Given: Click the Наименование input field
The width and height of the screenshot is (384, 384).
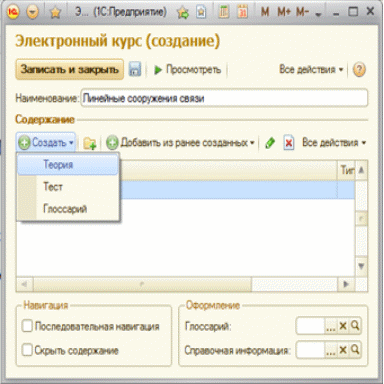Looking at the screenshot, I should (x=224, y=98).
